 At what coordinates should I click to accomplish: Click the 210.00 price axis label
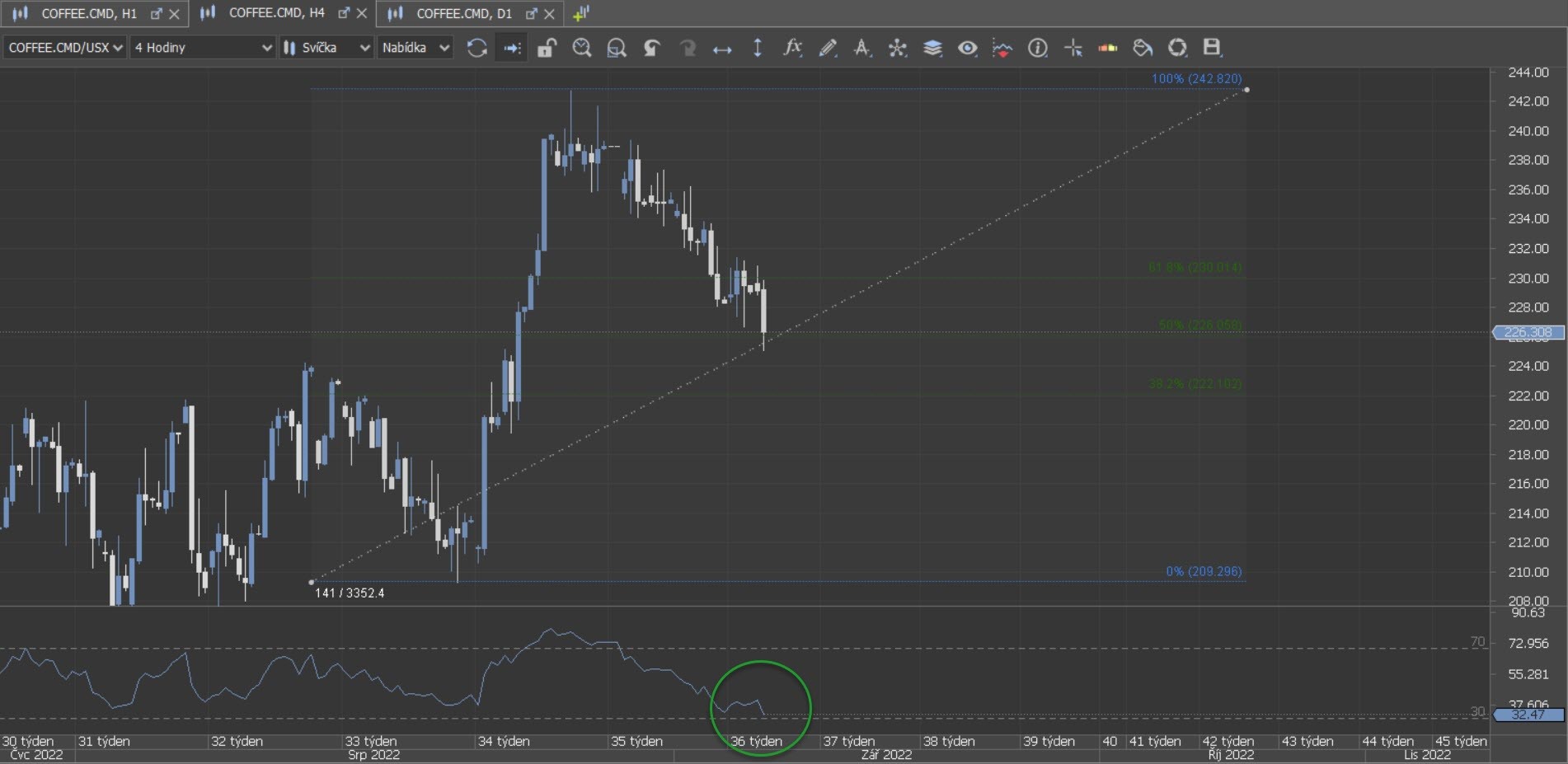[x=1528, y=572]
